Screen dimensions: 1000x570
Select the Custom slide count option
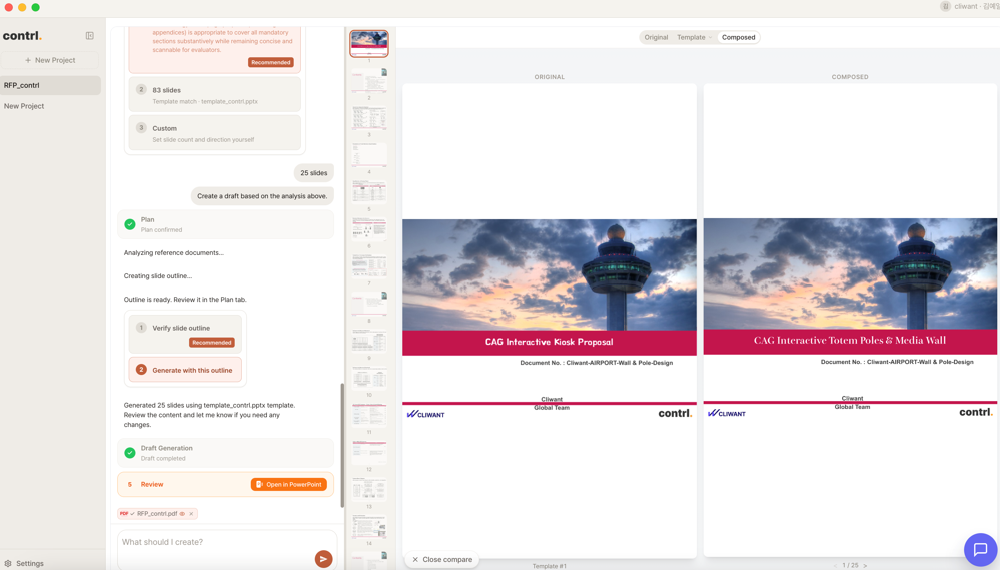[214, 133]
